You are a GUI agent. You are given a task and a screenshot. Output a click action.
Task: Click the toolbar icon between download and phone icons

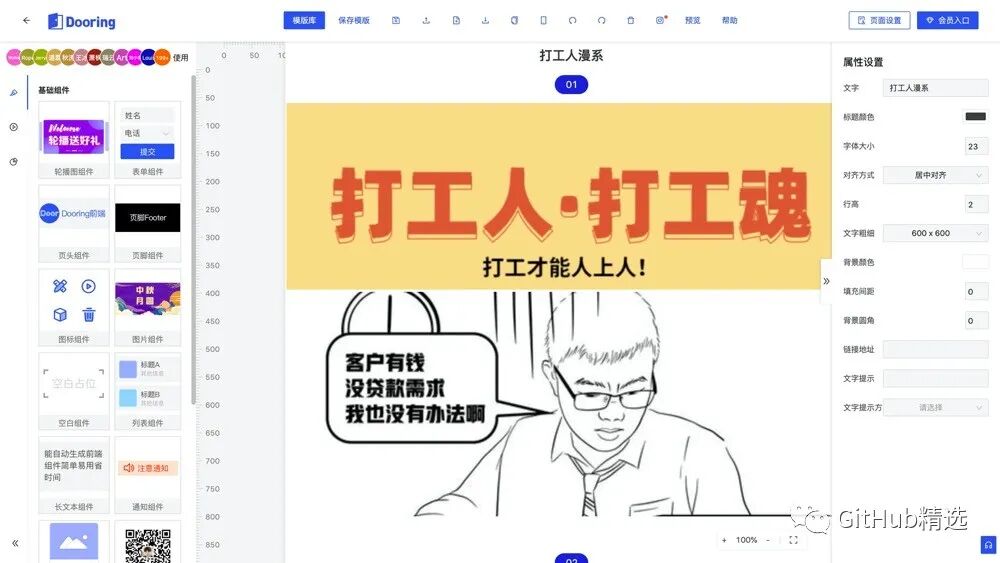coord(514,20)
